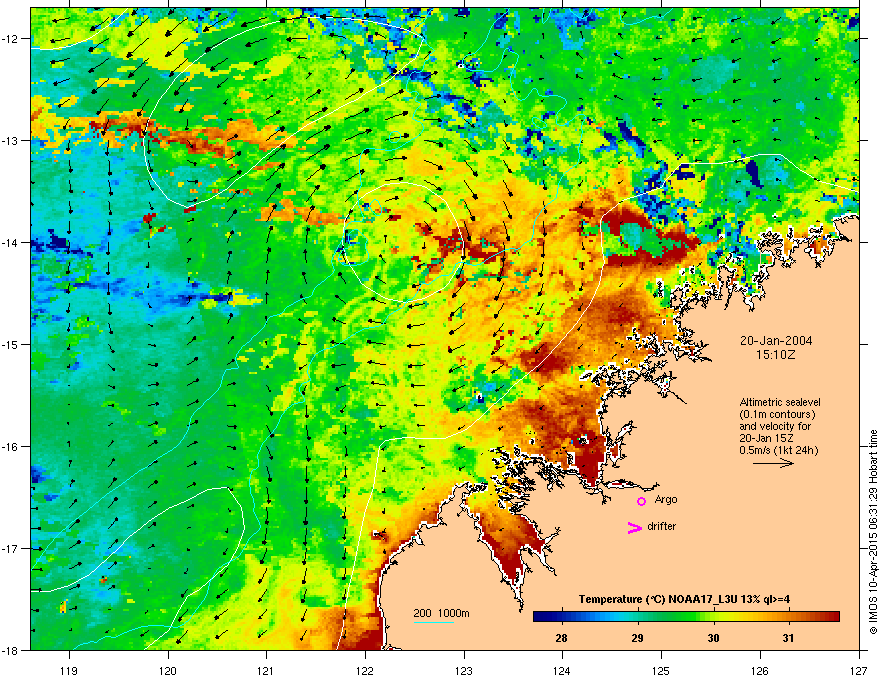Click the color bar value 29
This screenshot has height=680, width=880.
coord(637,638)
